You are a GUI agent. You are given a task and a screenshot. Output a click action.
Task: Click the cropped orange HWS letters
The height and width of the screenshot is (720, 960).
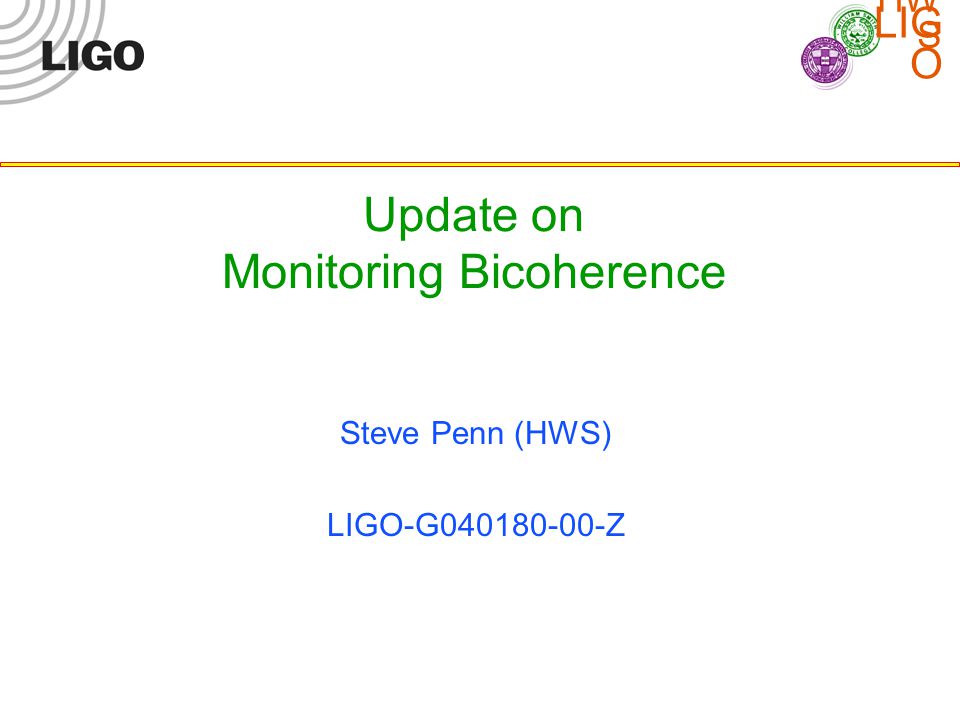coord(908,6)
